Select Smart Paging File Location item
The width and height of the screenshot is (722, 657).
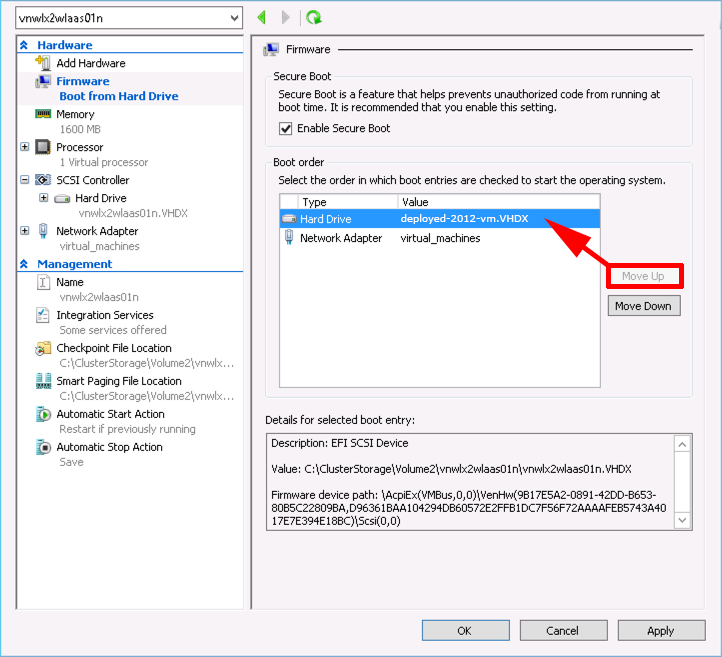point(119,381)
